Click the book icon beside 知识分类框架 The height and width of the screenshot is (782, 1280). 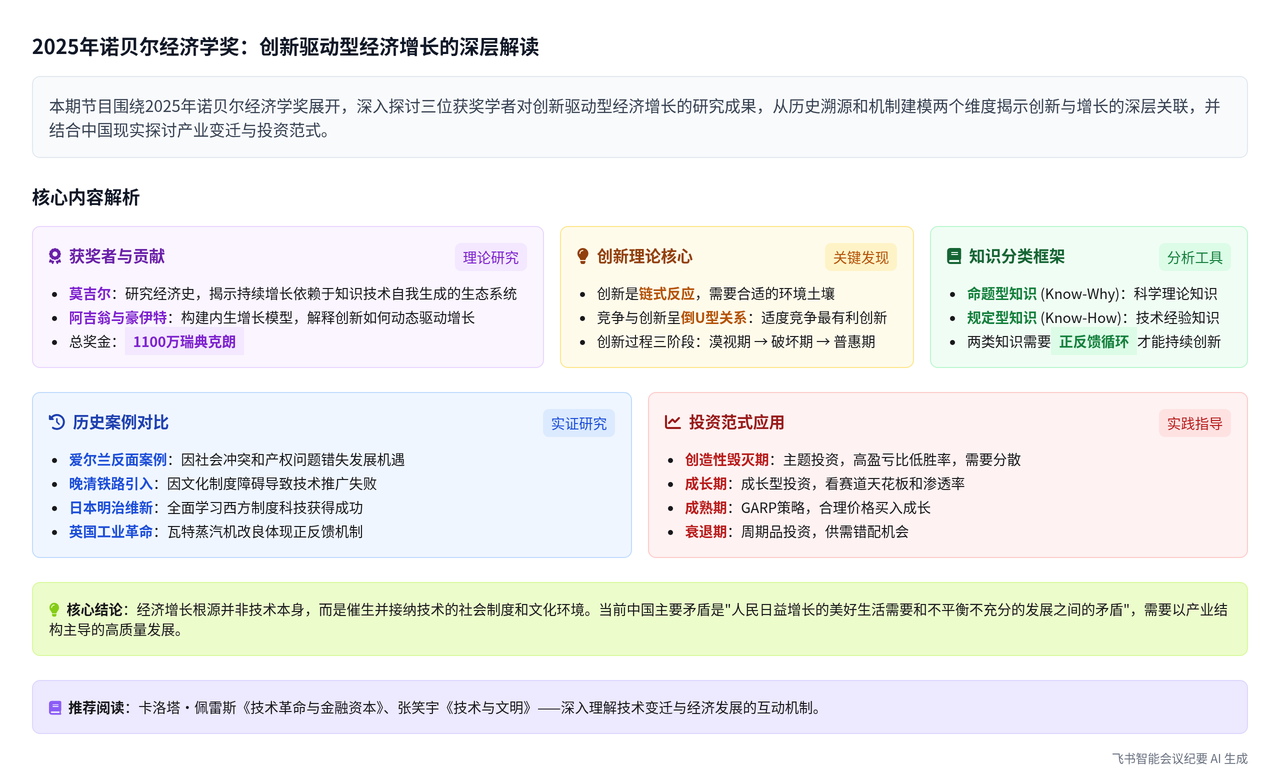pyautogui.click(x=953, y=257)
